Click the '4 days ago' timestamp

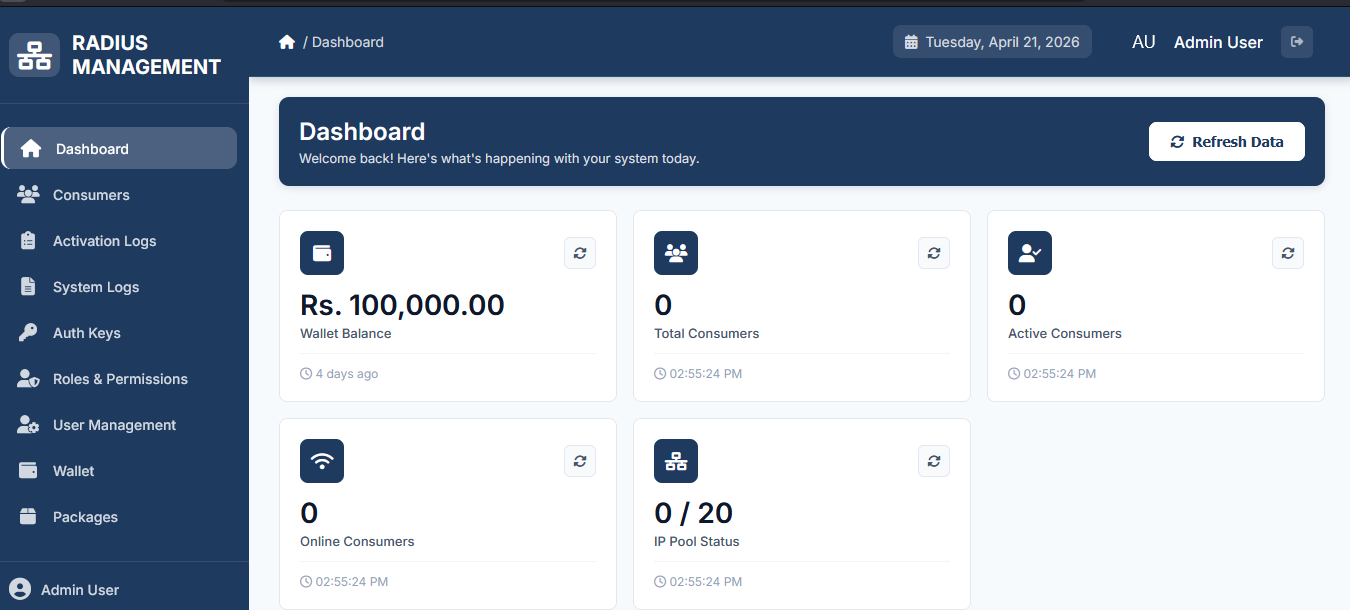coord(347,374)
